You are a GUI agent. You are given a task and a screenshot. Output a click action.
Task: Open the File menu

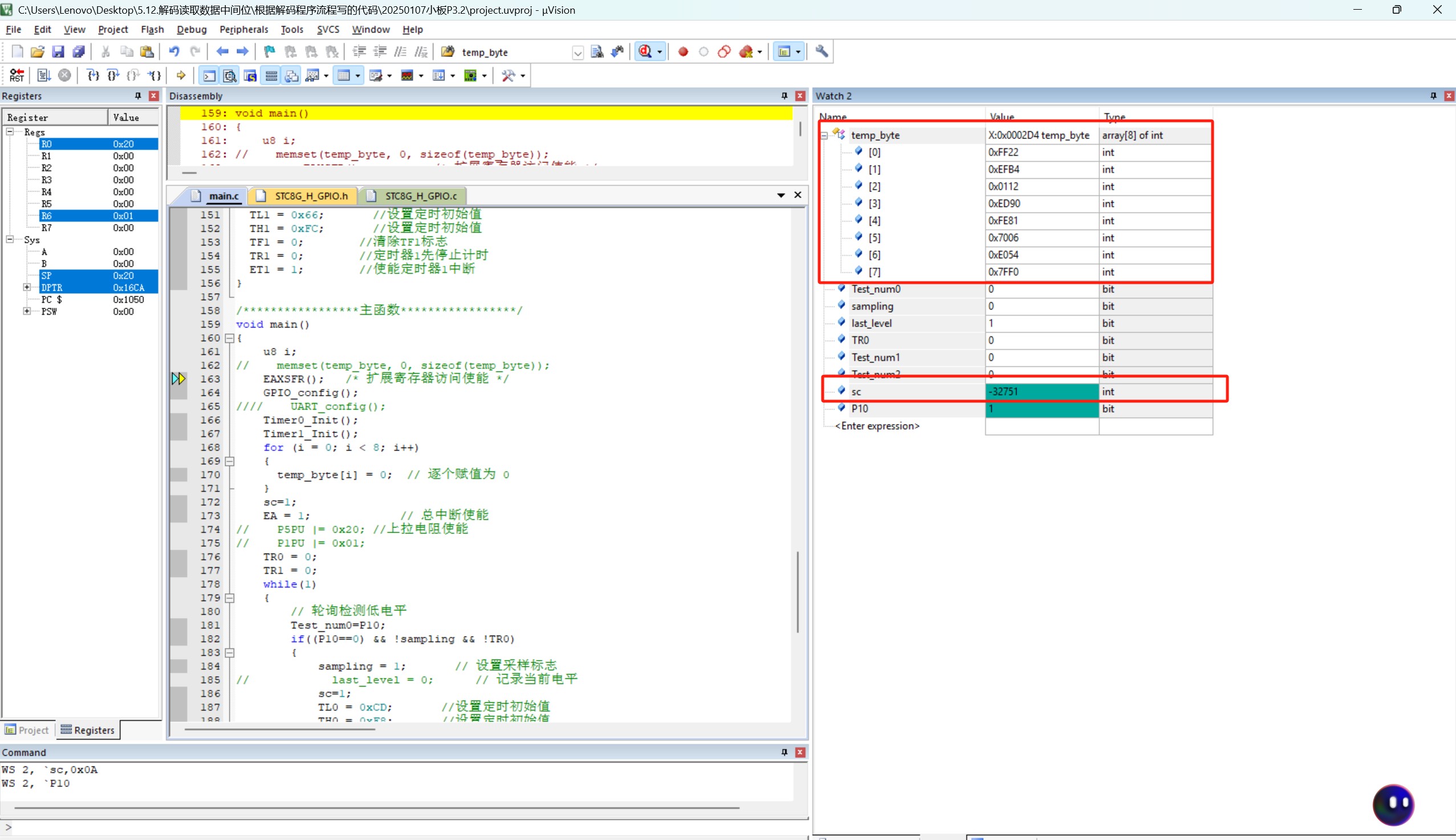(13, 30)
